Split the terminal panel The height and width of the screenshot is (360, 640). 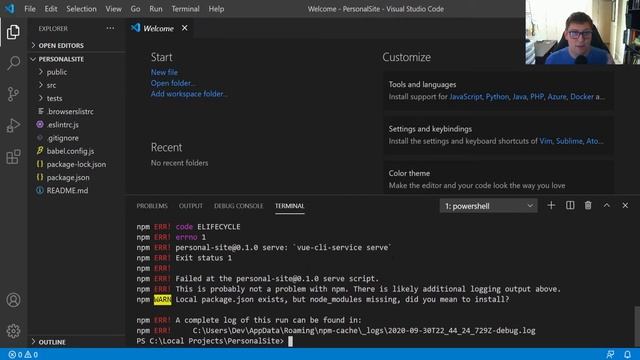pyautogui.click(x=570, y=205)
